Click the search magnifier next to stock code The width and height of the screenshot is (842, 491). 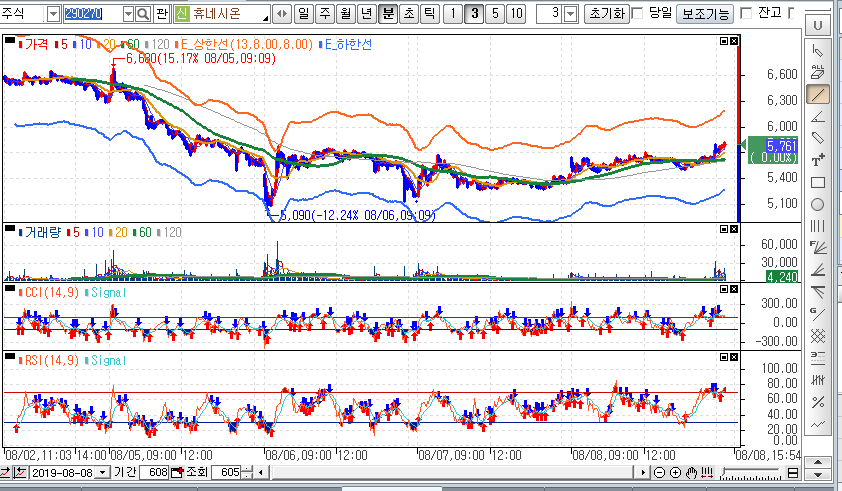tap(143, 14)
